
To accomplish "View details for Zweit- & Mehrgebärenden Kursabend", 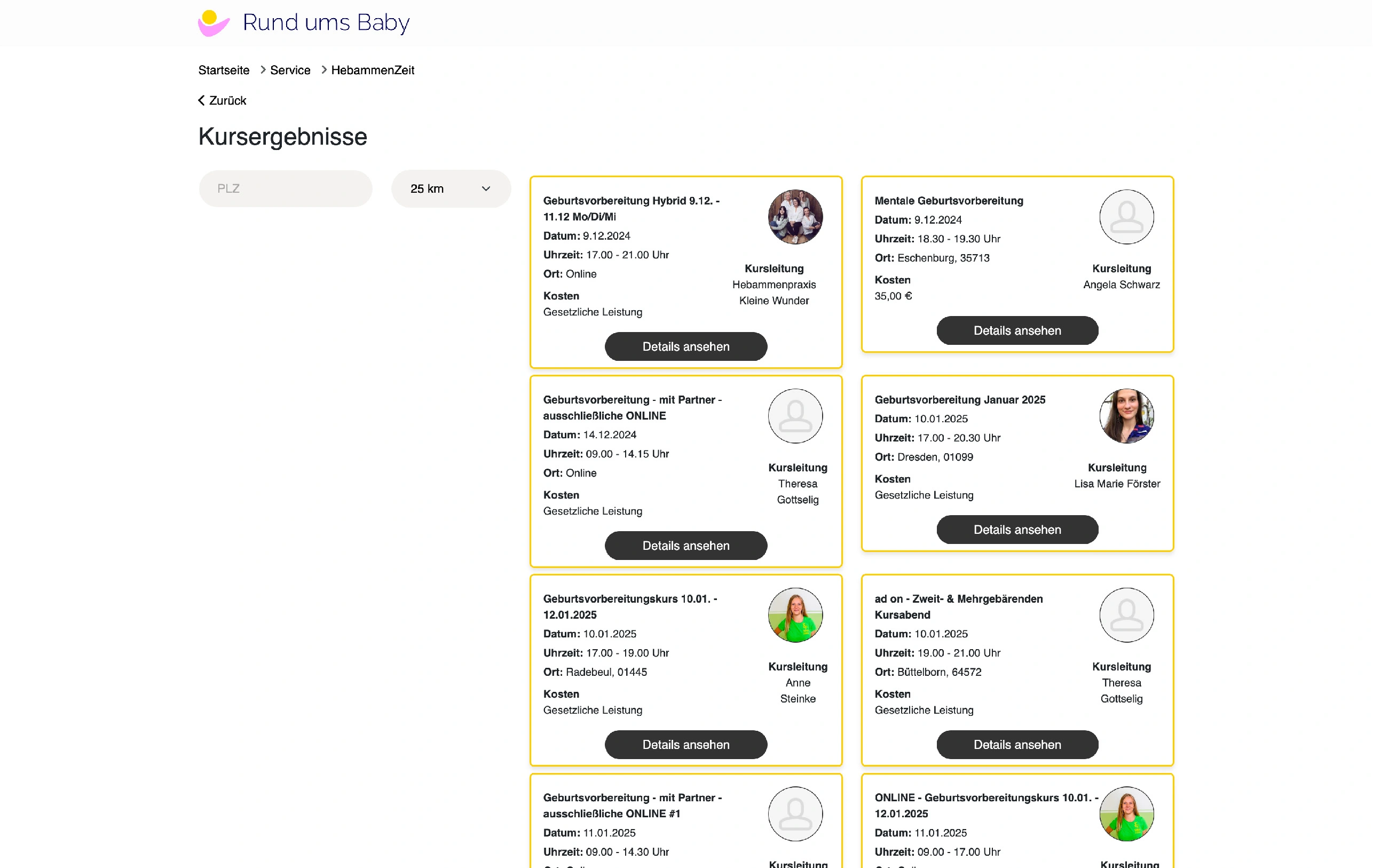I will point(1017,745).
